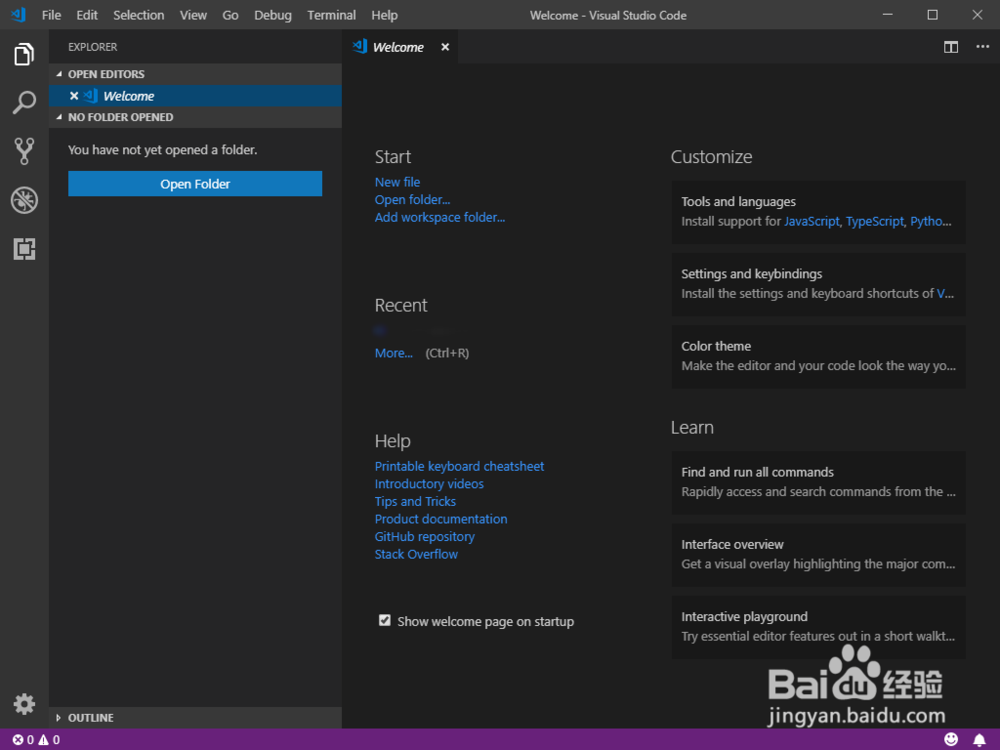The height and width of the screenshot is (750, 1000).
Task: Click the Open folder... link
Action: [x=412, y=200]
